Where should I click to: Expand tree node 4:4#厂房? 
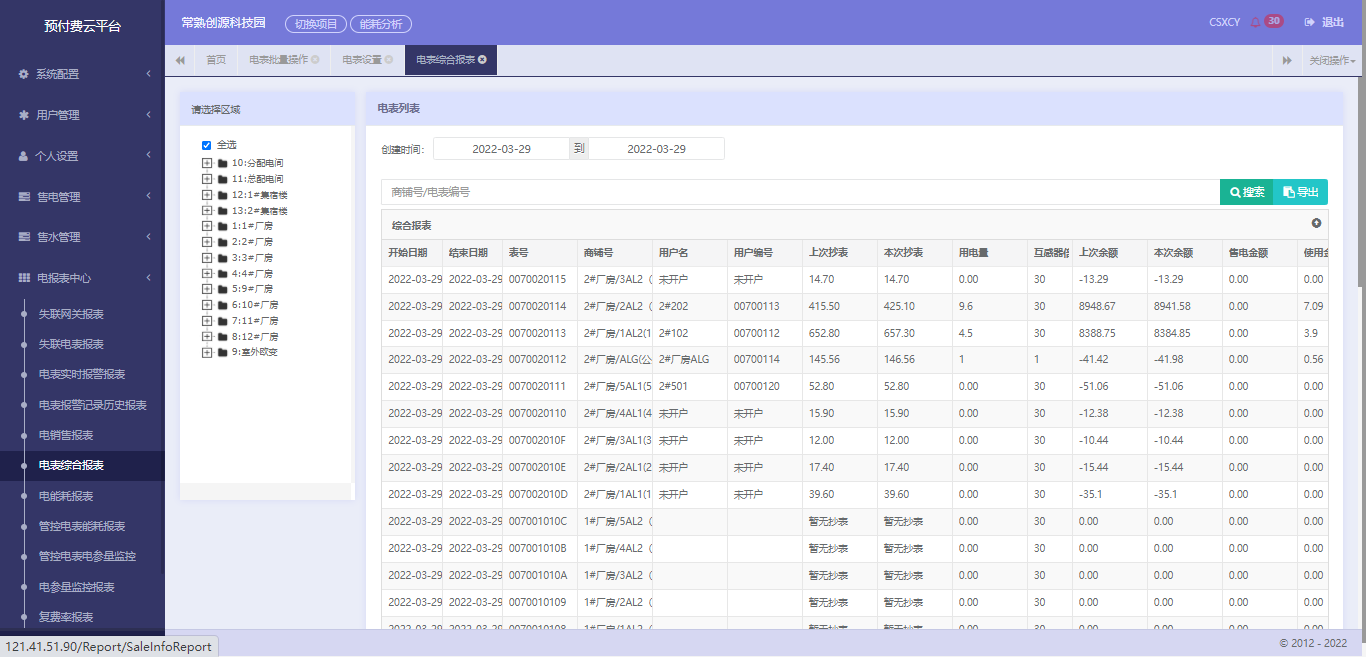coord(207,273)
